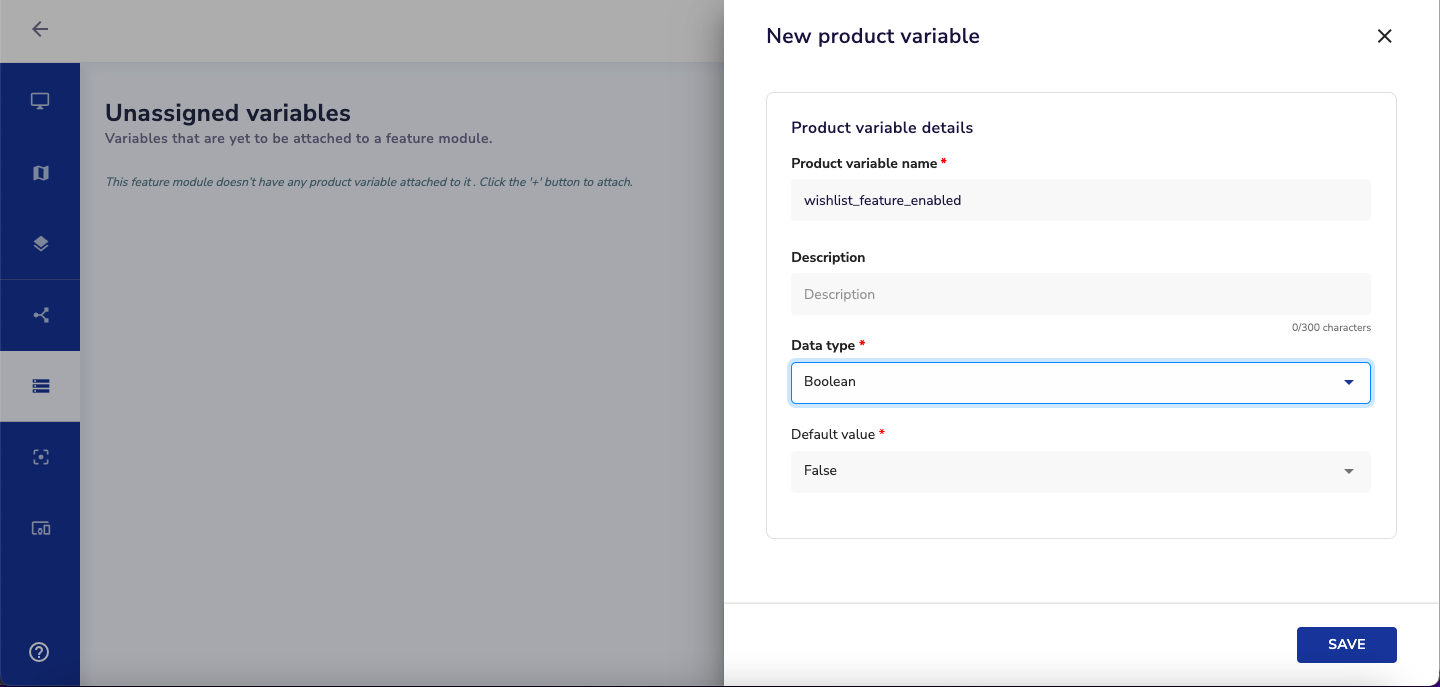Select the stacked layers sidebar icon

pyautogui.click(x=40, y=244)
